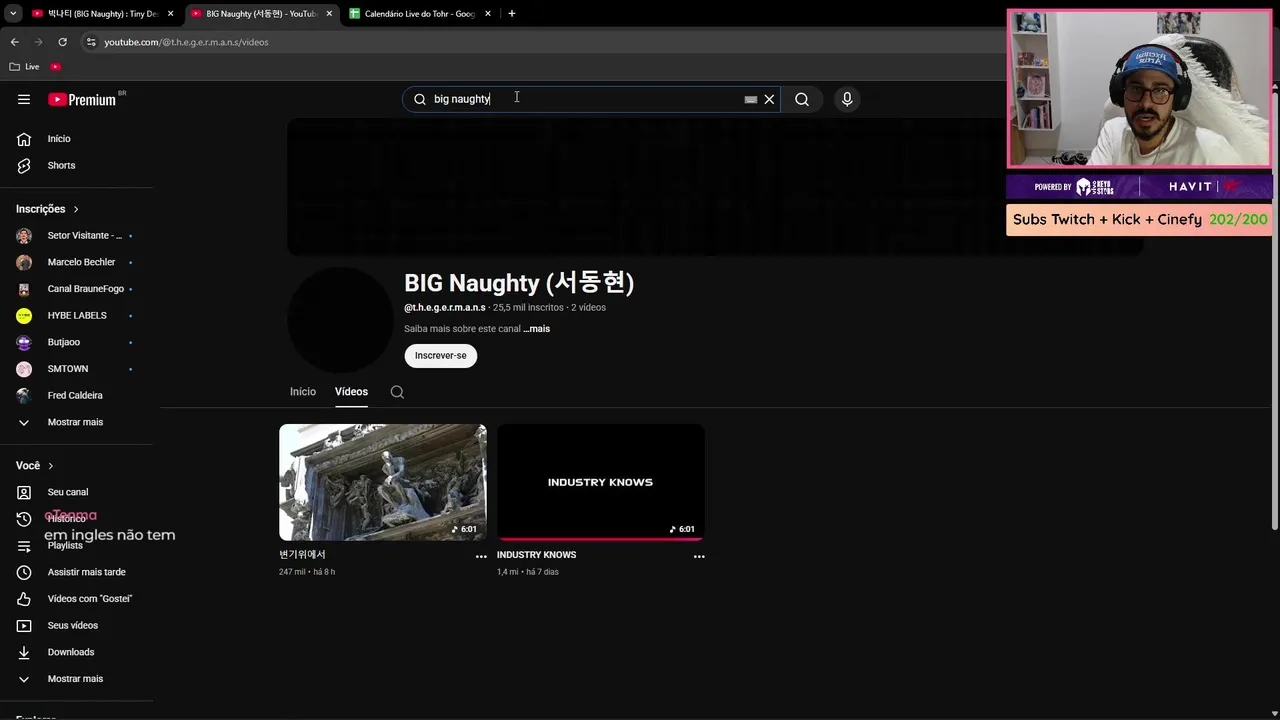Open more options for INDUSTRY KNOWS
The height and width of the screenshot is (720, 1280).
tap(699, 556)
